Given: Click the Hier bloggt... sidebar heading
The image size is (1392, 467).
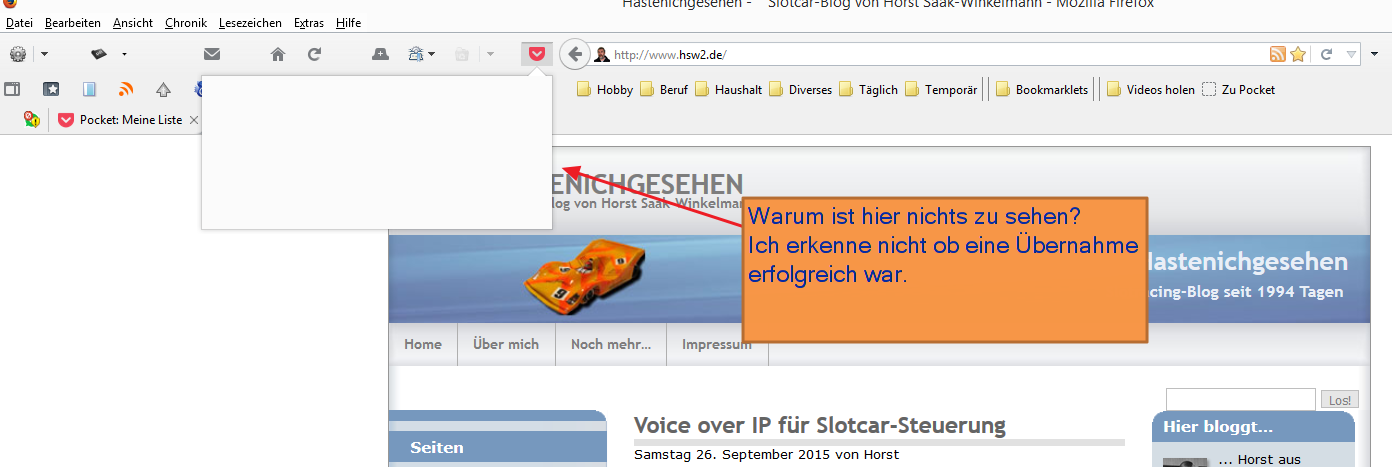Looking at the screenshot, I should 1217,427.
